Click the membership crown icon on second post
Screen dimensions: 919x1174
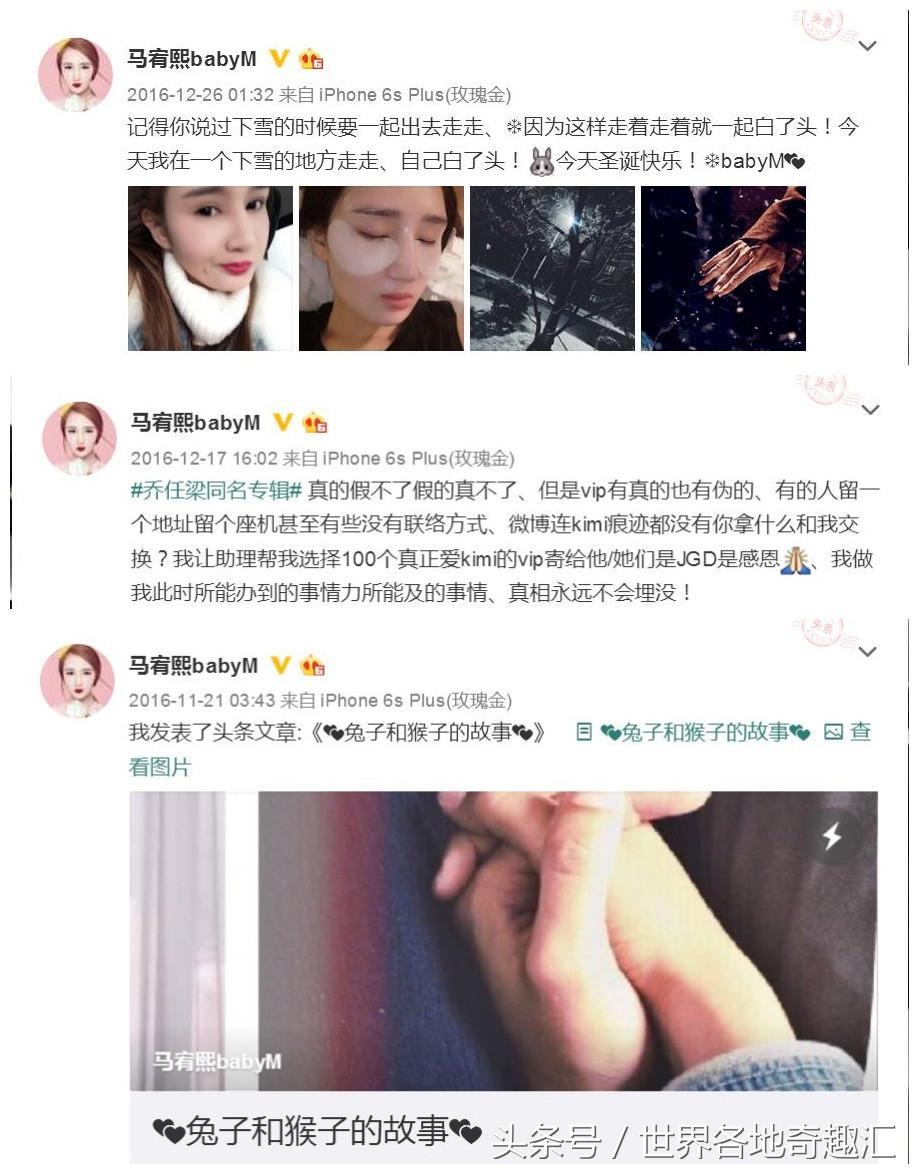click(315, 423)
